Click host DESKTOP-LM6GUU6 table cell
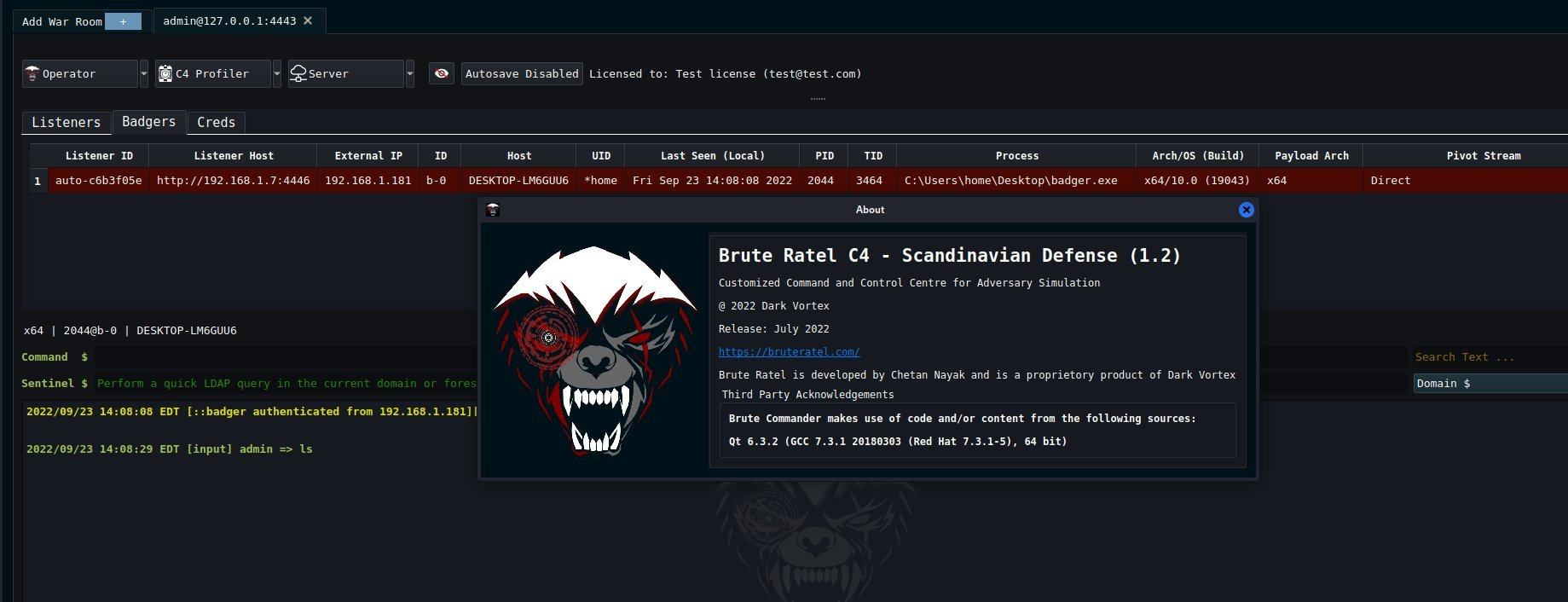 (518, 180)
